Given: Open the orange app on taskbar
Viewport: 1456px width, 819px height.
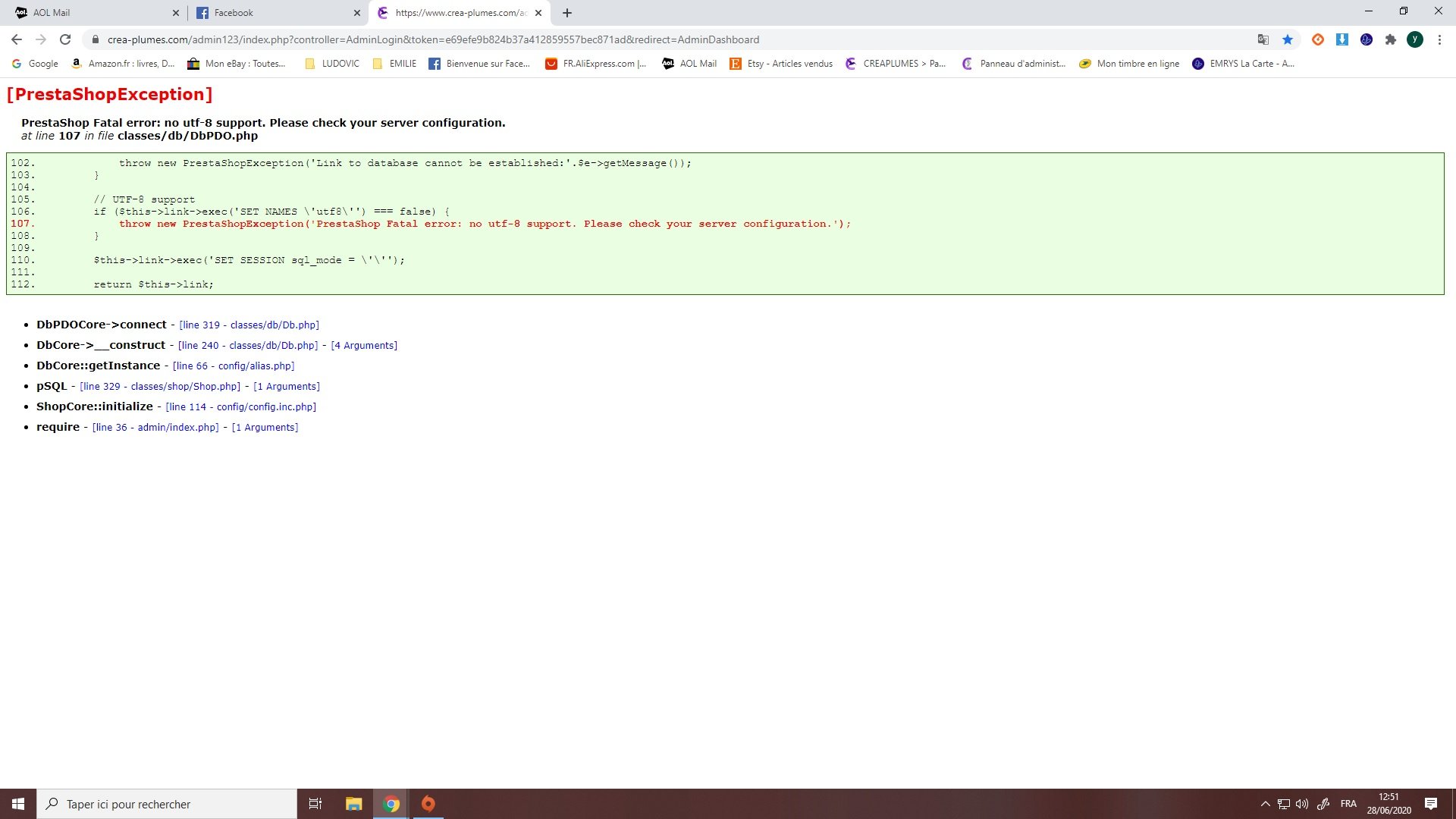Looking at the screenshot, I should pyautogui.click(x=428, y=804).
